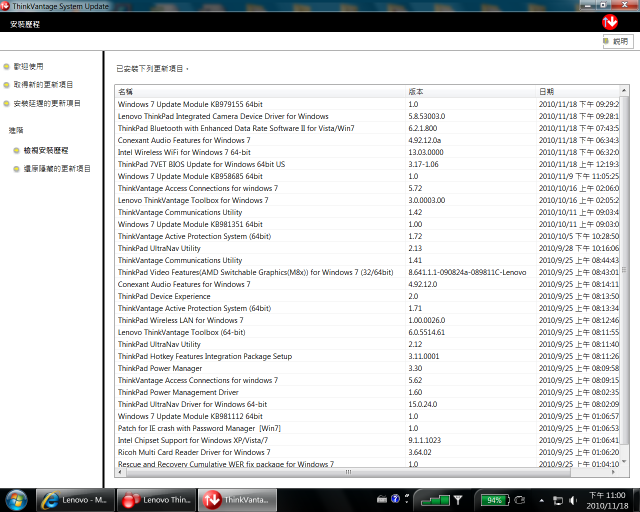
Task: Open 安裝延遲的更新項目 in the sidebar
Action: point(47,103)
